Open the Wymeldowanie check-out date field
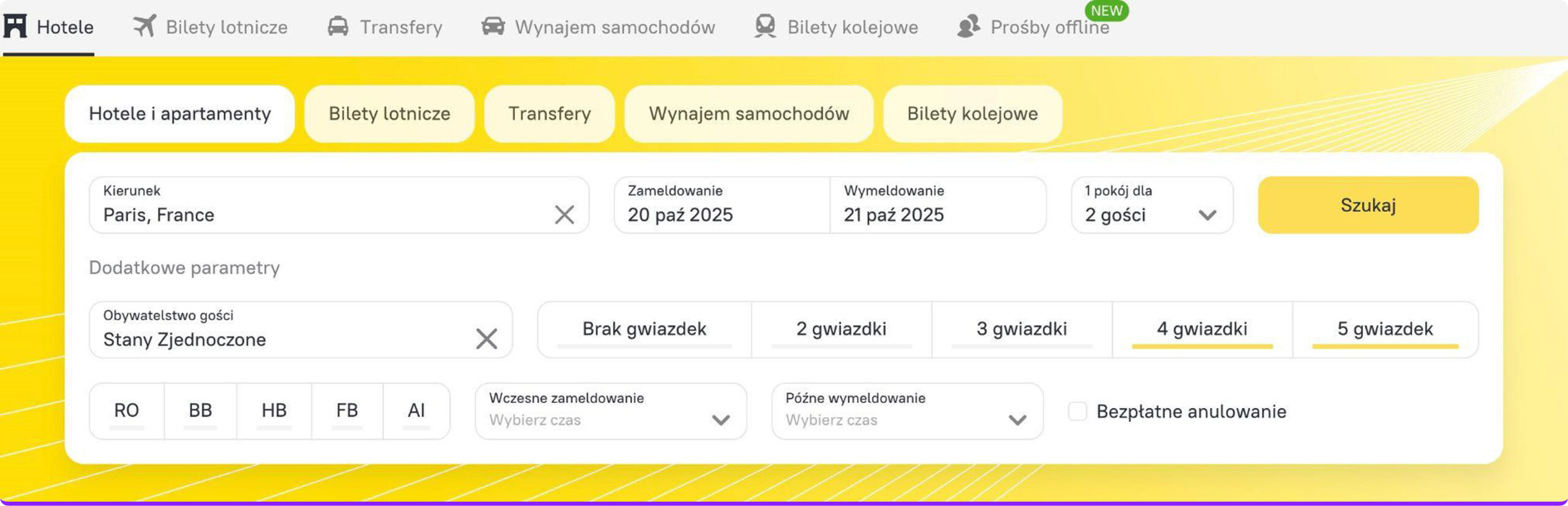Viewport: 1568px width, 506px height. pyautogui.click(x=937, y=205)
